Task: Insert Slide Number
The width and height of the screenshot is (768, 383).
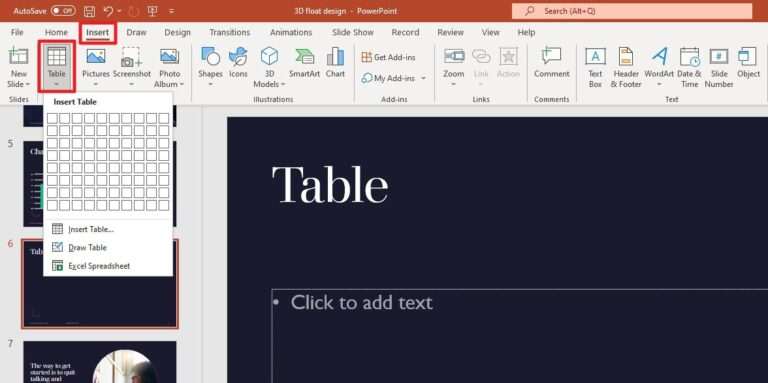Action: pos(719,68)
